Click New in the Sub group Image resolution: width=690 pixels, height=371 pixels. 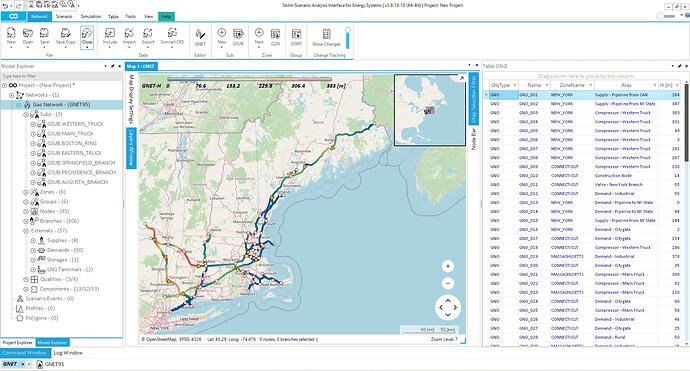tap(222, 33)
